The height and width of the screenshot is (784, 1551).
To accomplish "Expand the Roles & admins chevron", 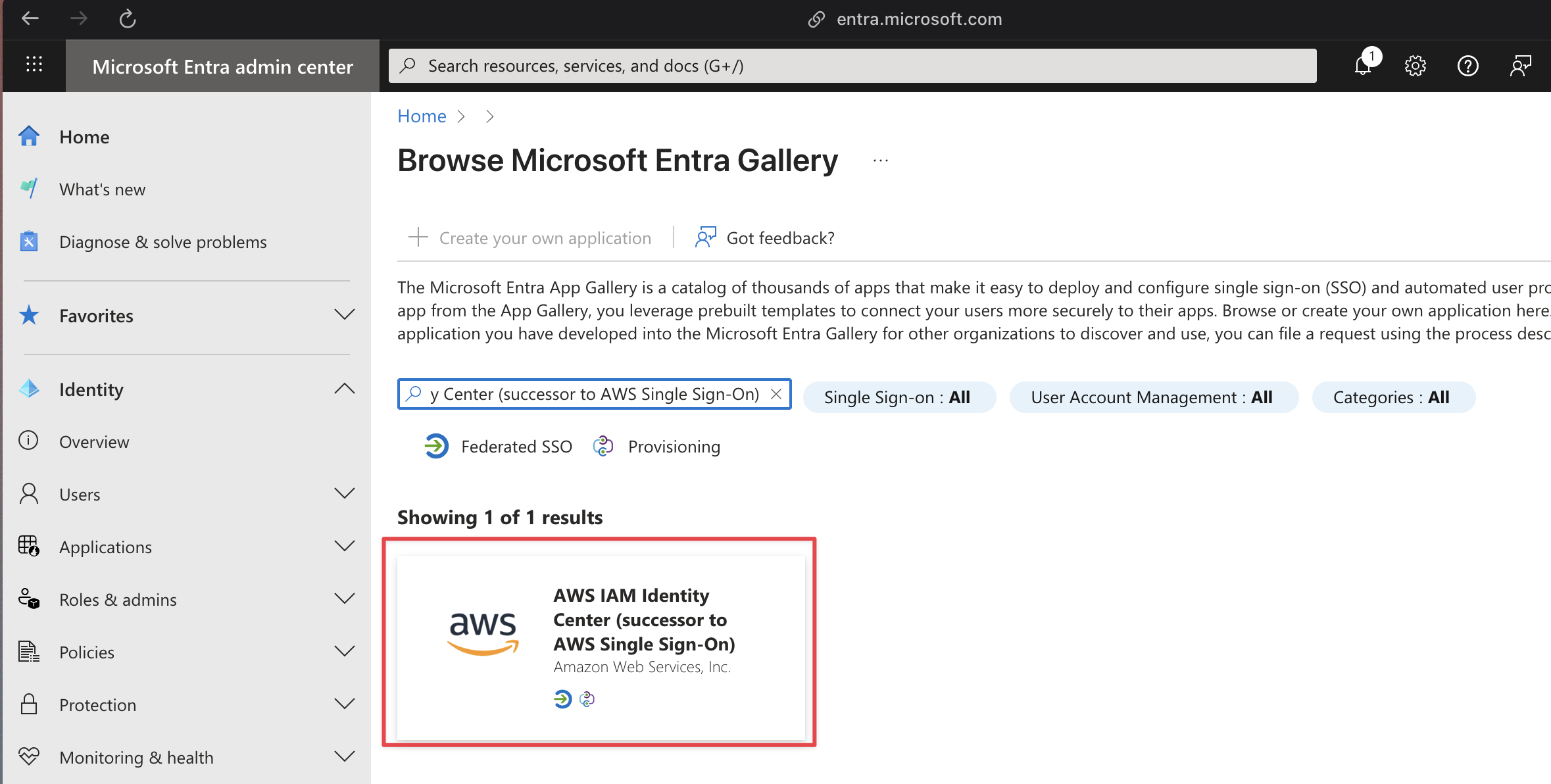I will [345, 599].
